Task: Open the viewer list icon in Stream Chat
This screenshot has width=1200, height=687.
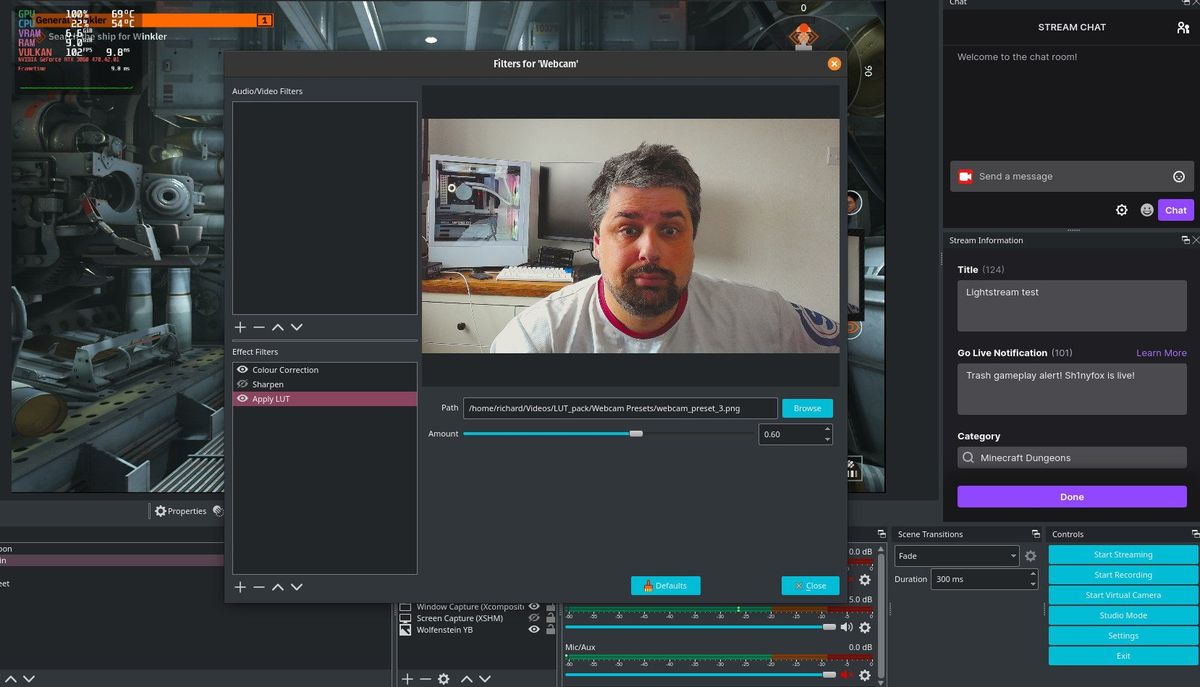Action: (1186, 27)
